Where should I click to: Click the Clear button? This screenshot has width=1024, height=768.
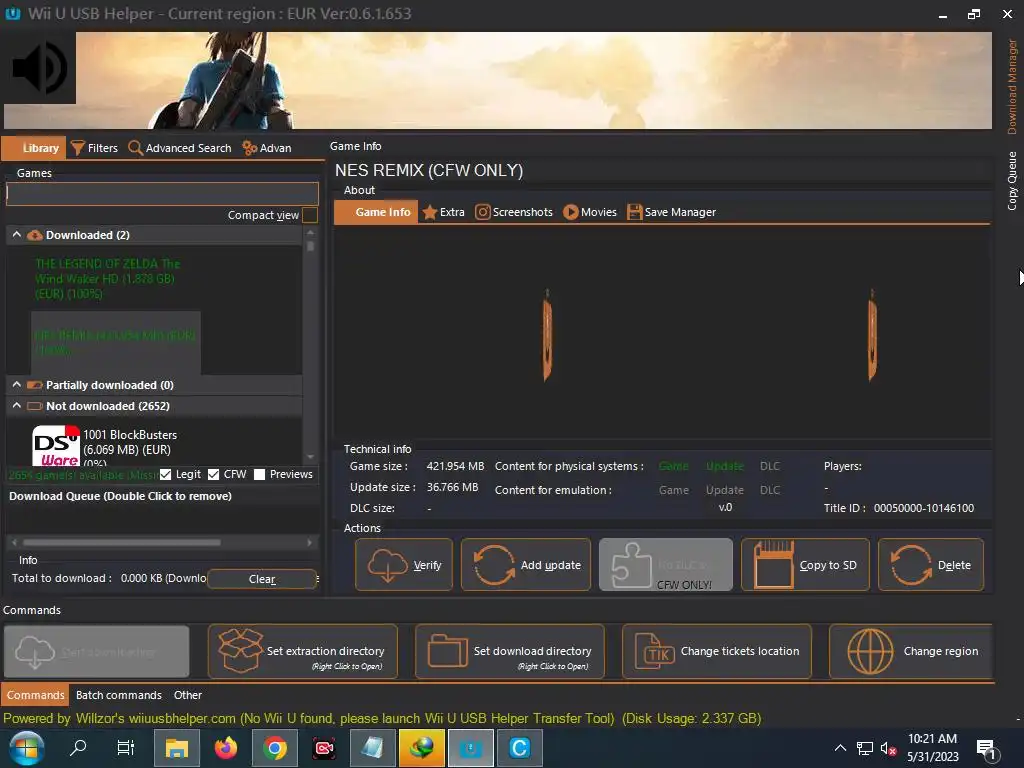(262, 579)
